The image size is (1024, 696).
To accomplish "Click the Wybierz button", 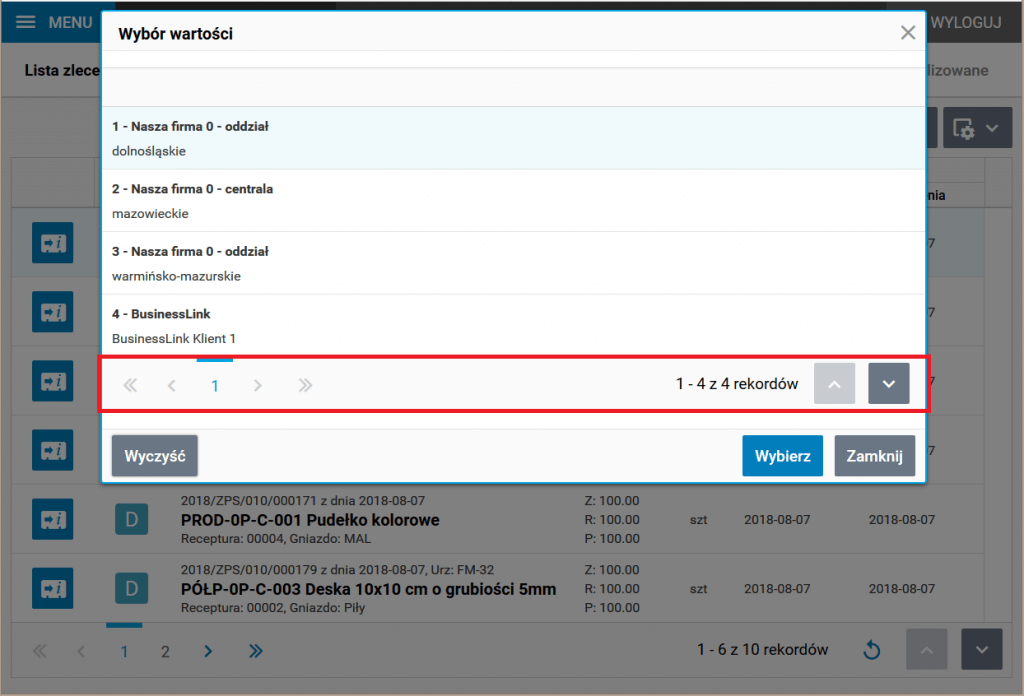I will (782, 456).
